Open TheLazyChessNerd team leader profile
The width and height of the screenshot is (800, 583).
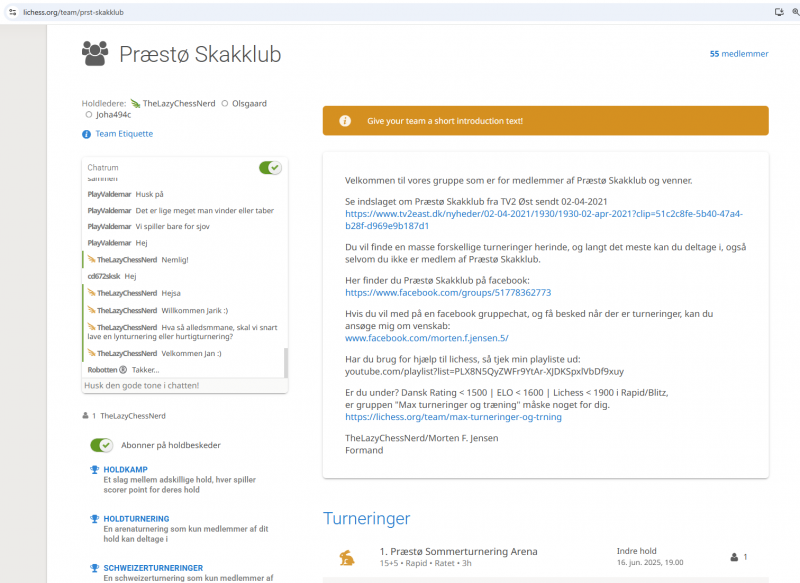point(179,104)
